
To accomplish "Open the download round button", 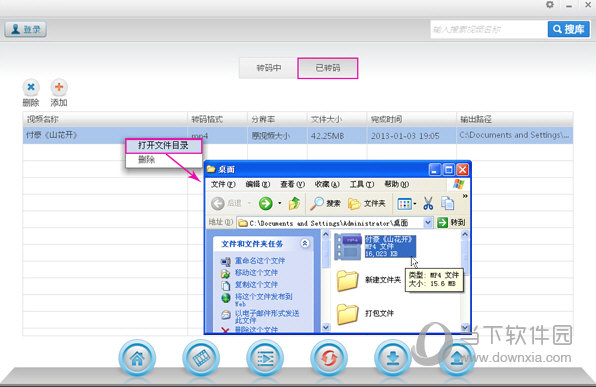I will [x=393, y=358].
